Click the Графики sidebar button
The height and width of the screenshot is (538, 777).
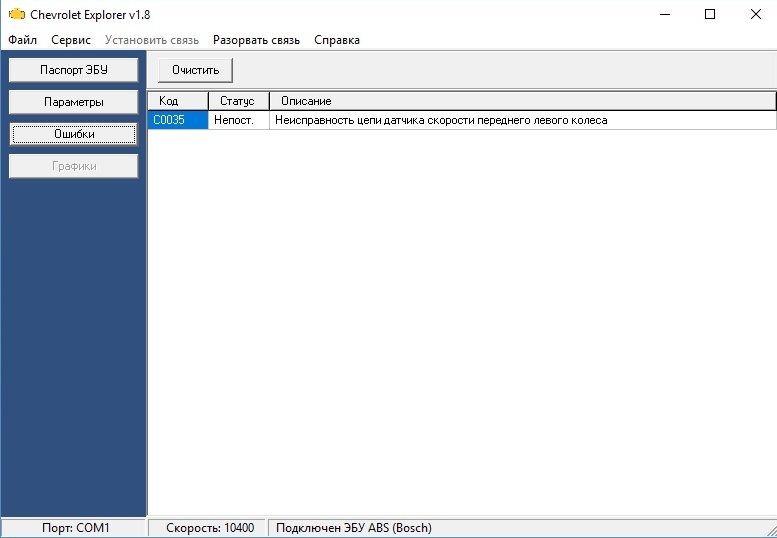(x=73, y=166)
